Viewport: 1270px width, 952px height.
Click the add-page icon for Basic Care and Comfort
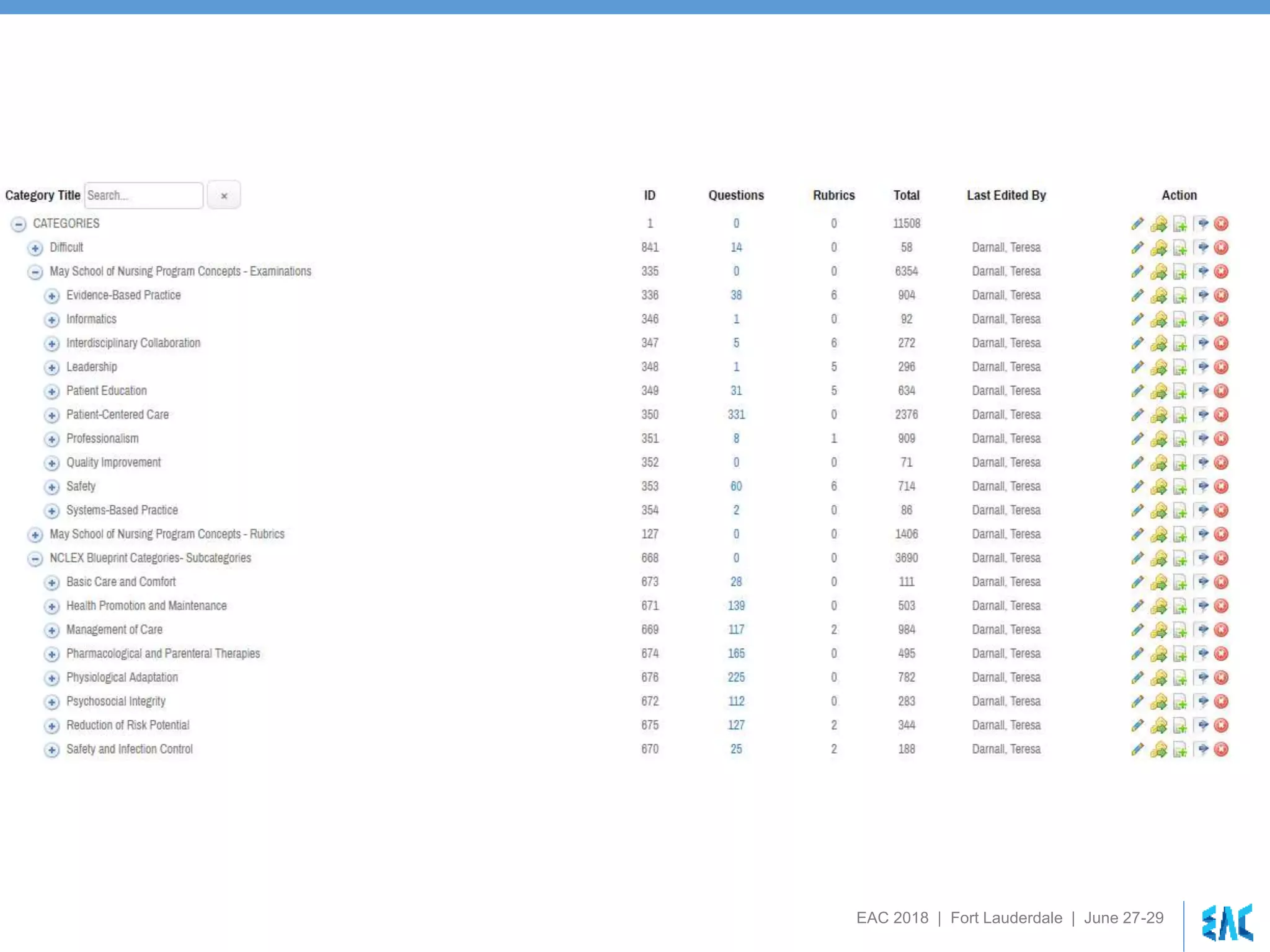tap(1179, 583)
